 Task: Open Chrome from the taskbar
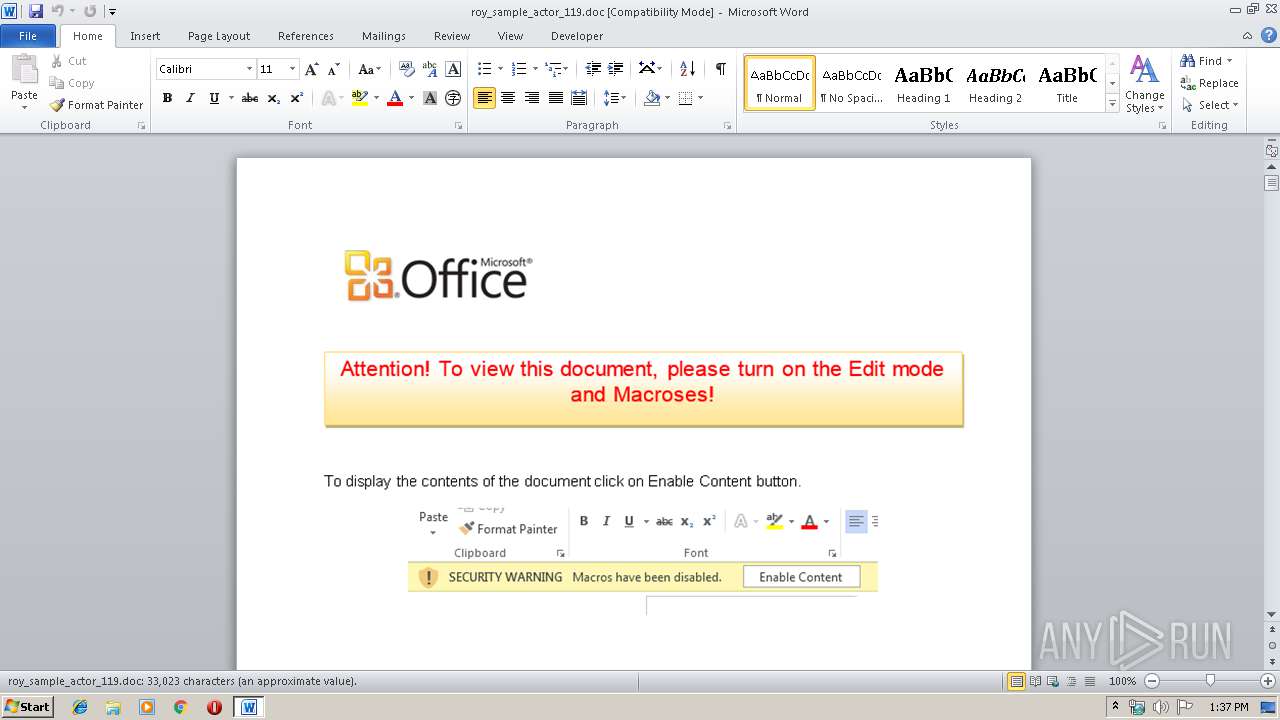point(181,707)
